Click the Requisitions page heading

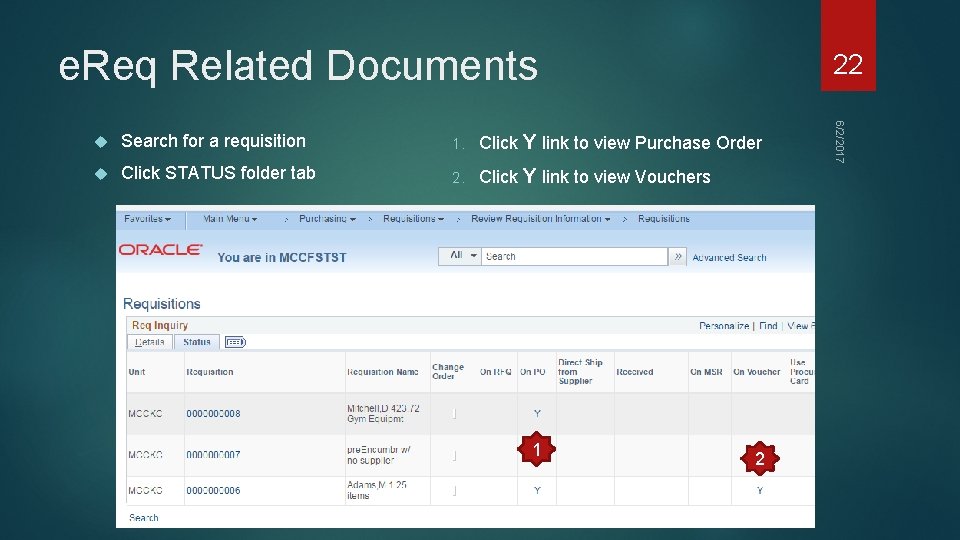(x=162, y=304)
